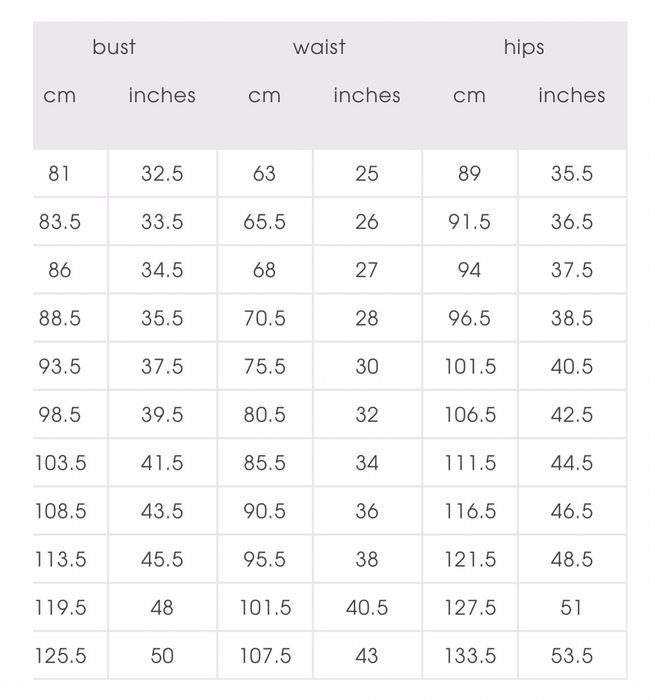Select the inches subheader under waist
Screen dimensions: 655x700
point(366,96)
